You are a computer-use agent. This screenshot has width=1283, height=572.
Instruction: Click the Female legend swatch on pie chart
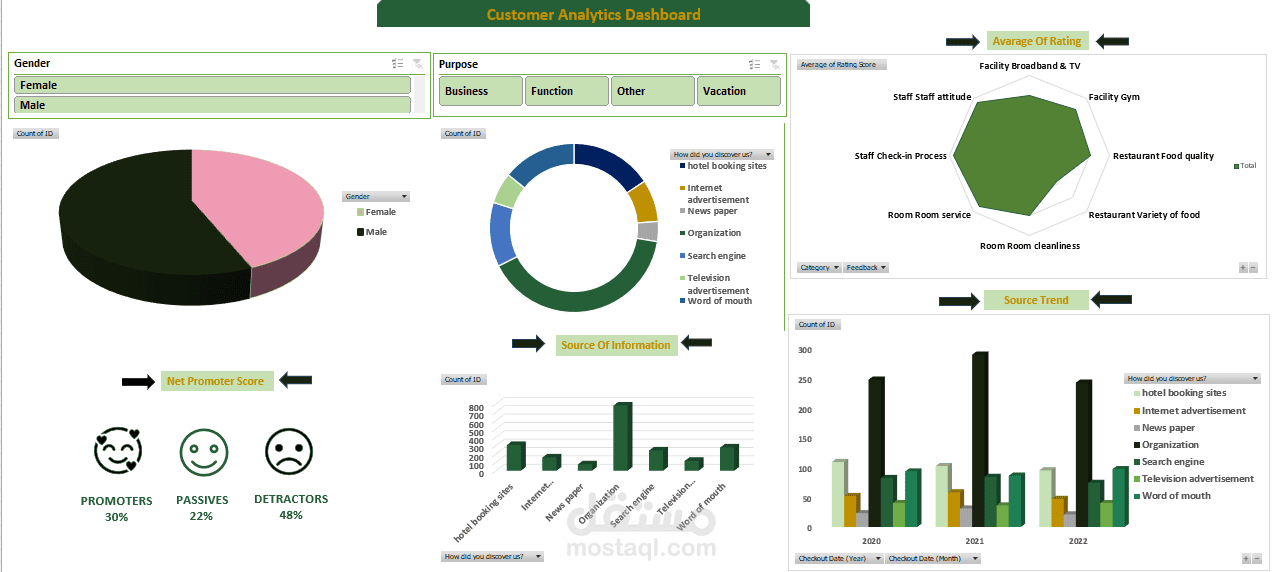(x=360, y=212)
